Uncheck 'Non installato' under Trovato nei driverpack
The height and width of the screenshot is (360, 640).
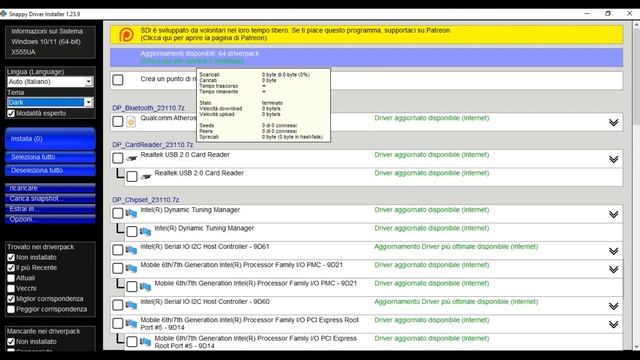pyautogui.click(x=11, y=258)
